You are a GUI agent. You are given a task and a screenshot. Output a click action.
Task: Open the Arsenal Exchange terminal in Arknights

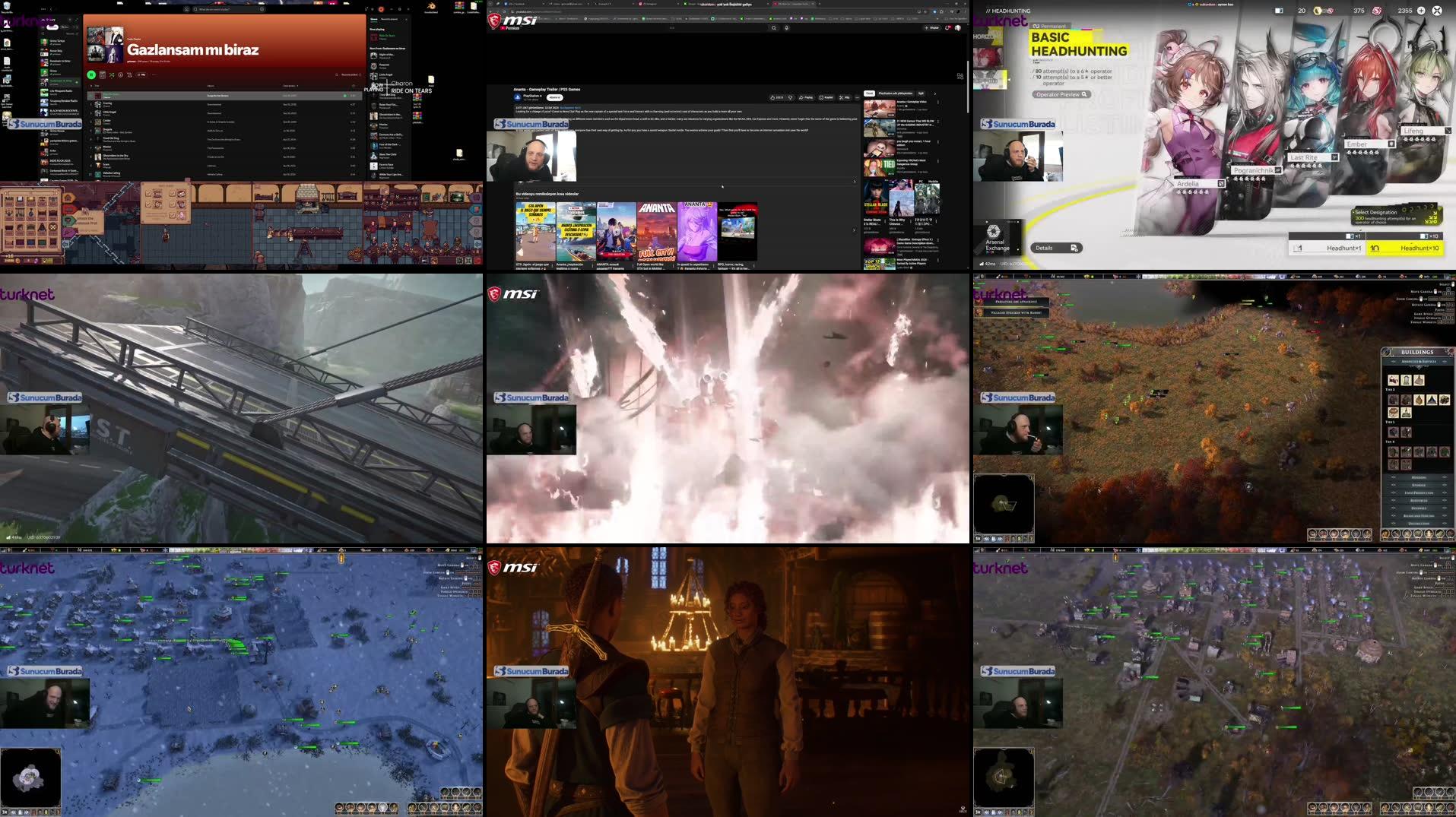click(x=994, y=233)
